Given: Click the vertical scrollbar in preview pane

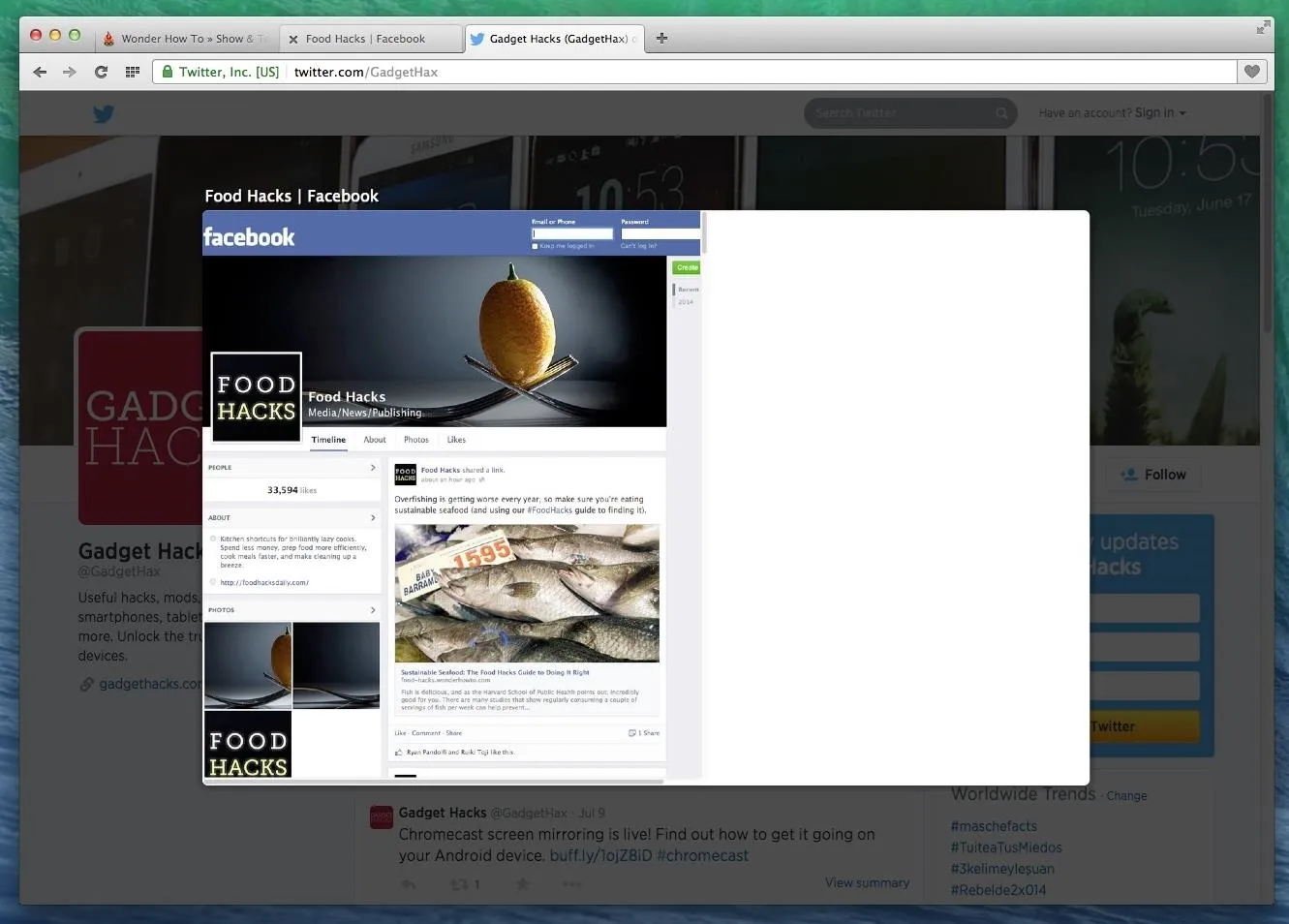Looking at the screenshot, I should coord(704,232).
